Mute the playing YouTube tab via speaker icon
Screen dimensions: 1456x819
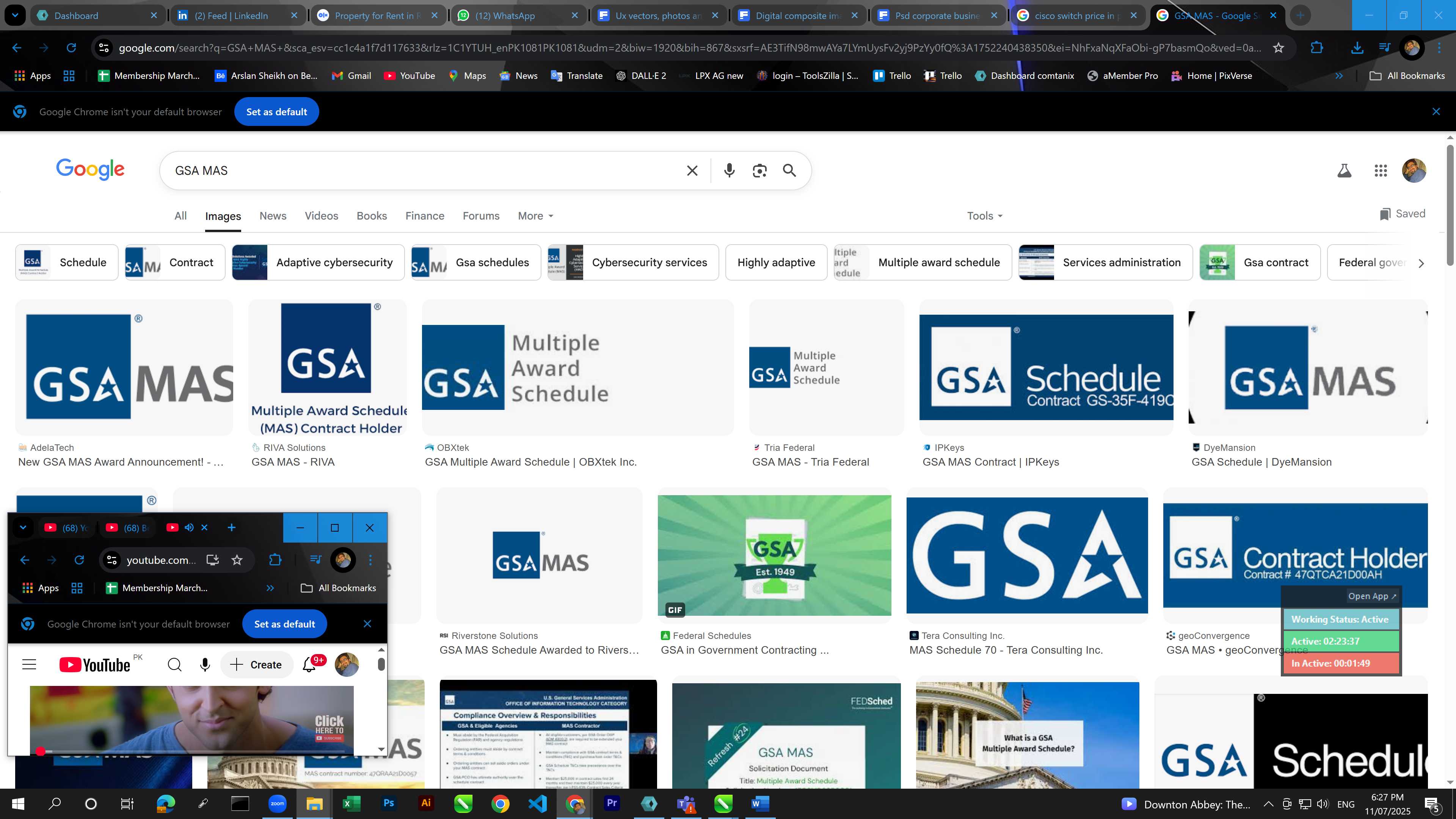(x=189, y=527)
